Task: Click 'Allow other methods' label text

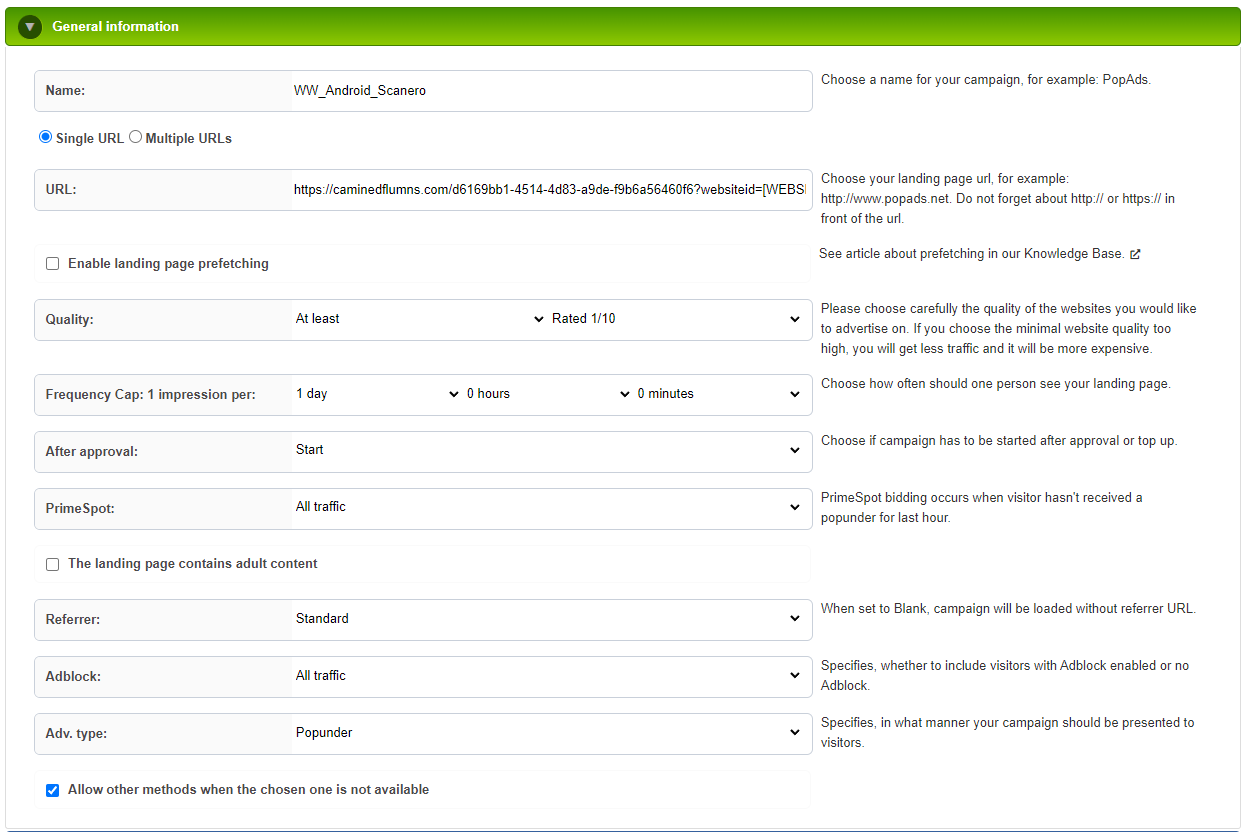Action: (248, 790)
